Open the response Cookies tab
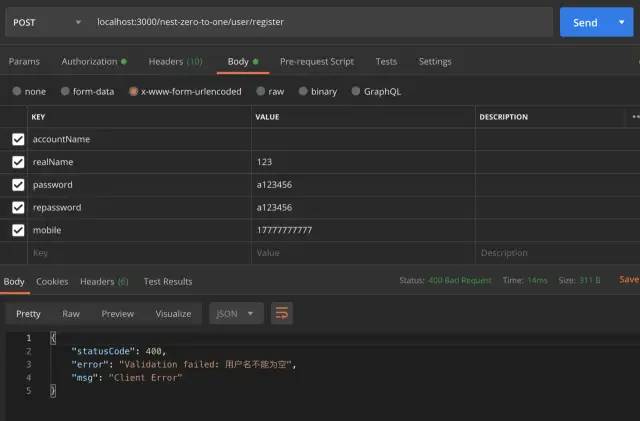Image resolution: width=640 pixels, height=421 pixels. tap(52, 281)
